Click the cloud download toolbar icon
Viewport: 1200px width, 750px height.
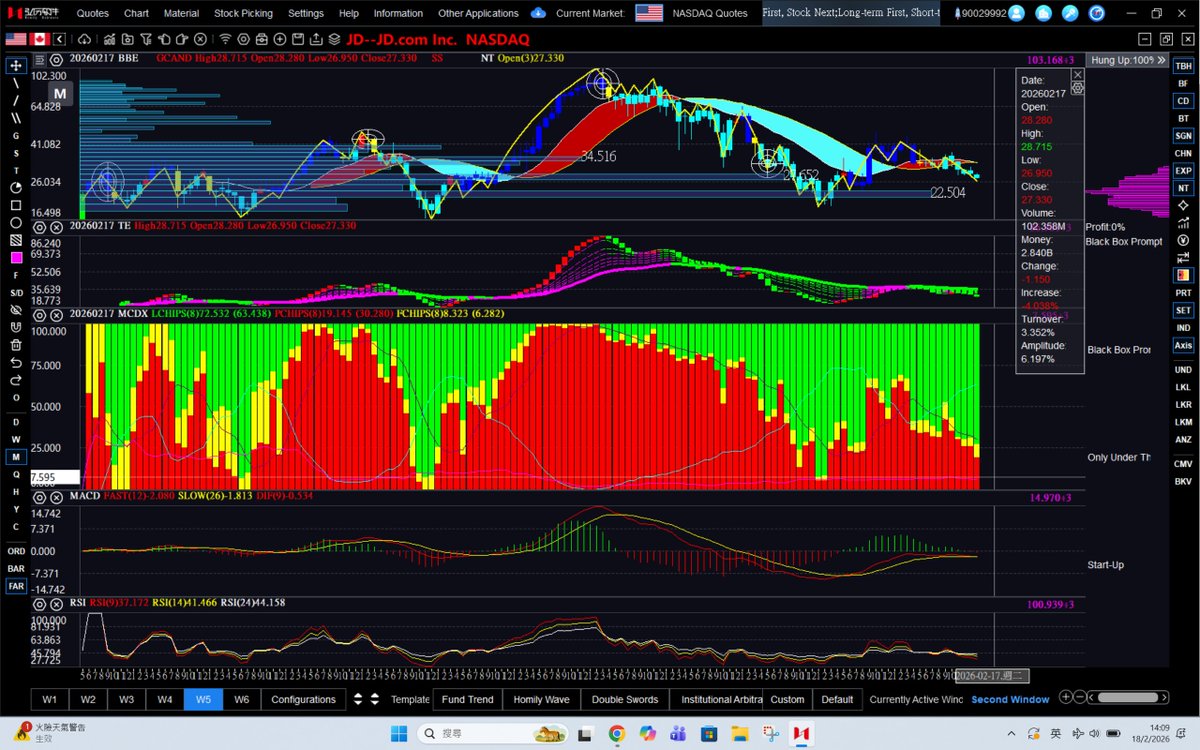pyautogui.click(x=85, y=39)
